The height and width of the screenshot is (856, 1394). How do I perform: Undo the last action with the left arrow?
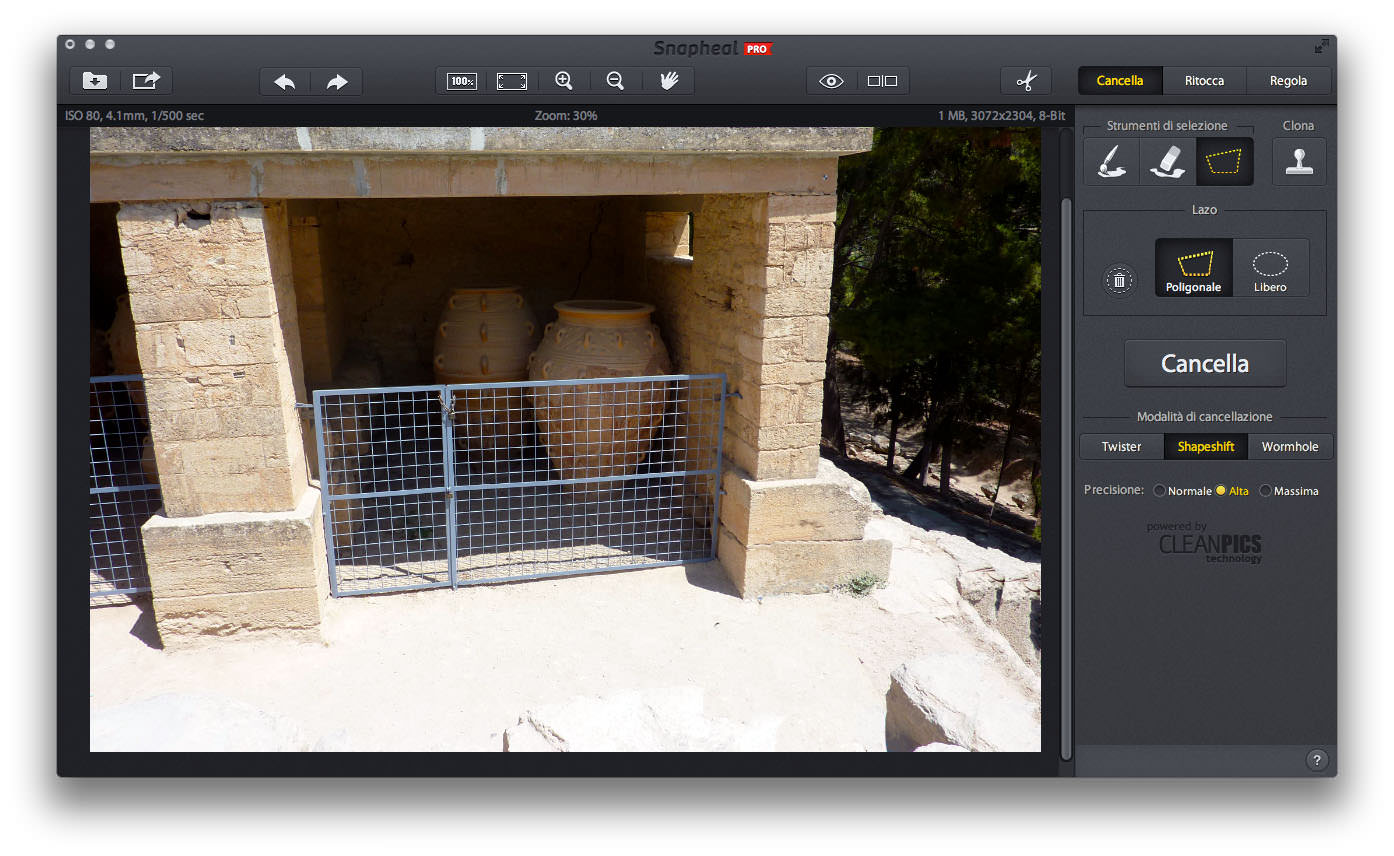pos(285,81)
